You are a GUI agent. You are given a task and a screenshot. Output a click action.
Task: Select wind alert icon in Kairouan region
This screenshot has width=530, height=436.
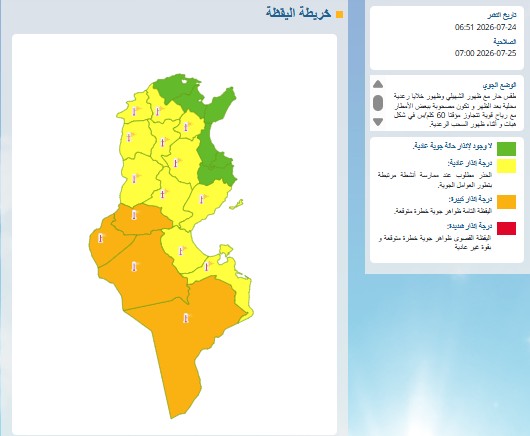pyautogui.click(x=176, y=163)
